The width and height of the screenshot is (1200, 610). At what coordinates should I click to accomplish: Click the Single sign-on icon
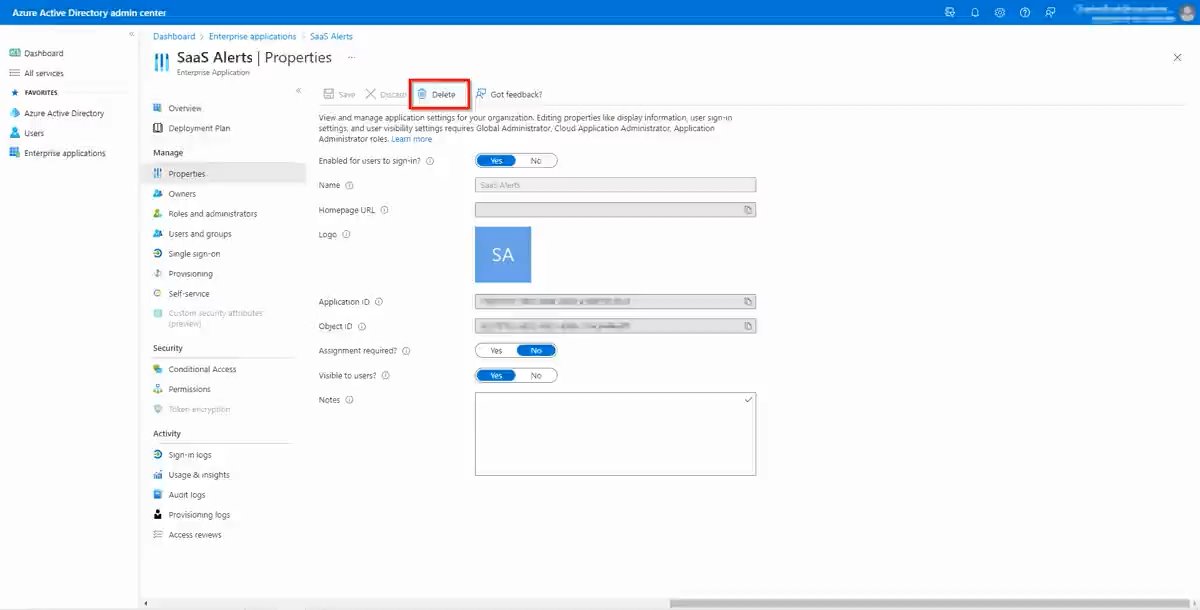(x=158, y=254)
